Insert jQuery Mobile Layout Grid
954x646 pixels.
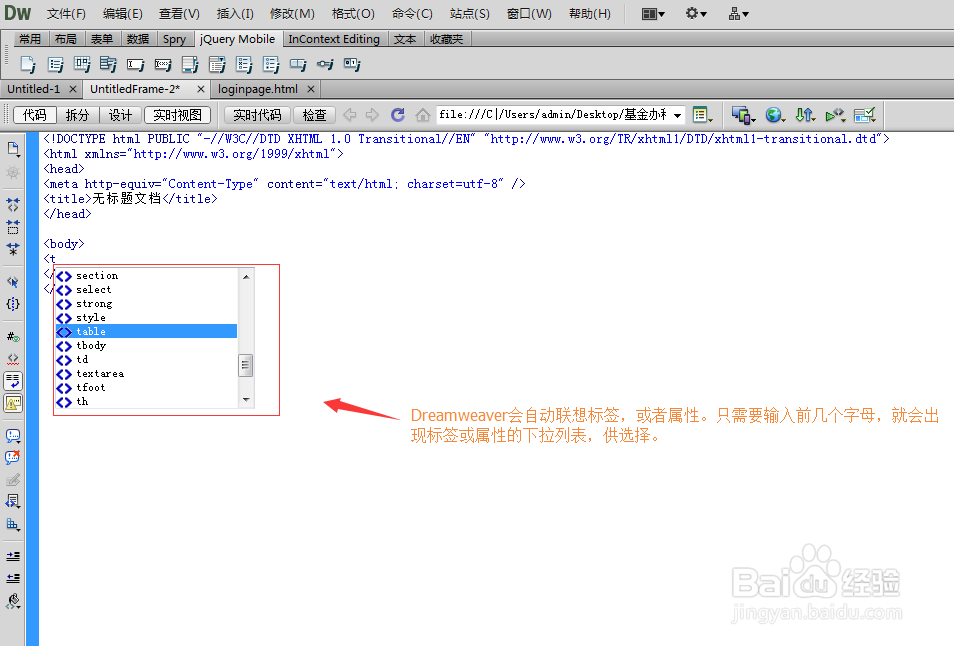(82, 64)
